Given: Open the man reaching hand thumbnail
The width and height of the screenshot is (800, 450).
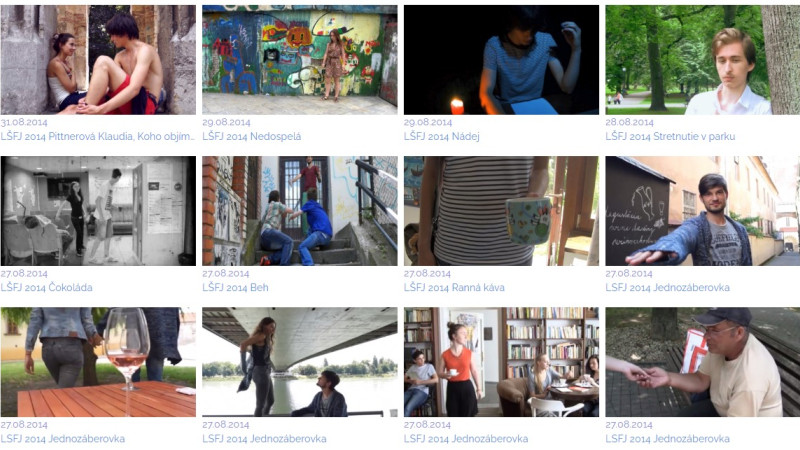Looking at the screenshot, I should [x=703, y=211].
